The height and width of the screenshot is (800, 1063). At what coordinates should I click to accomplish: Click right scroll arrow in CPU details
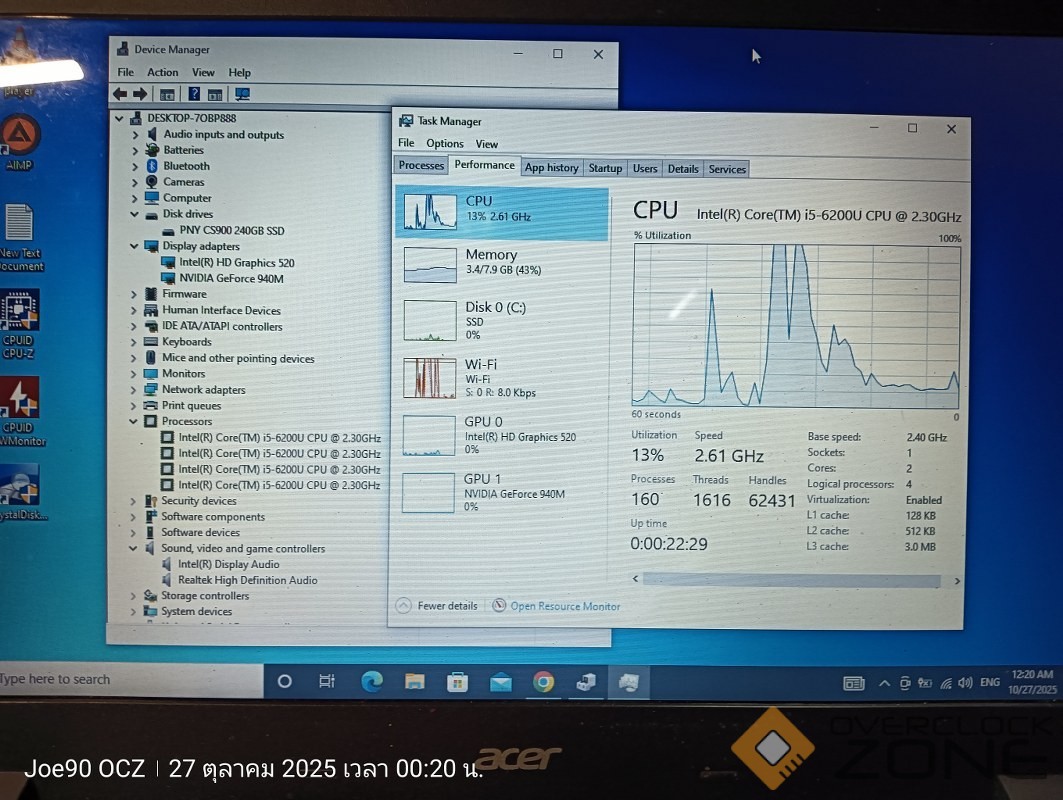pos(957,581)
